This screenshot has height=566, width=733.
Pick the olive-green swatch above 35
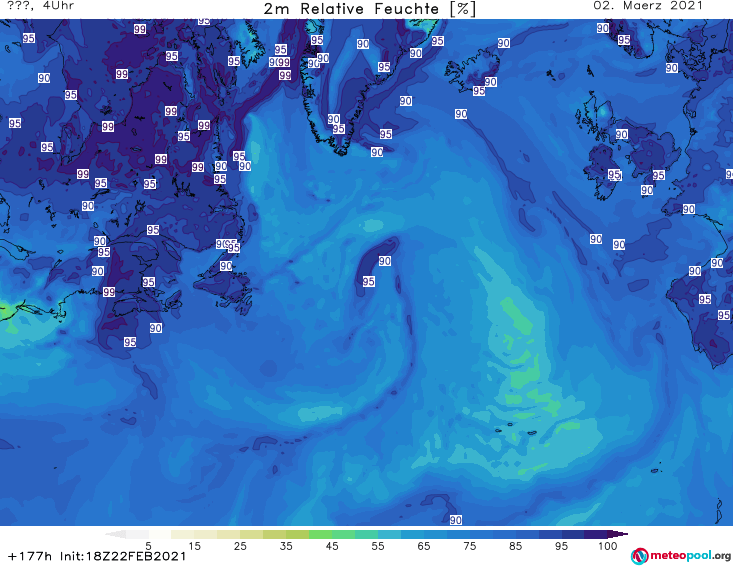297,534
